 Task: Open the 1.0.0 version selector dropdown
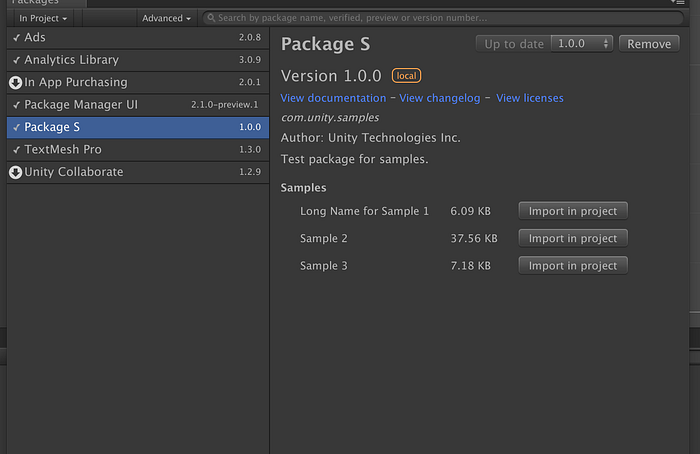(582, 44)
